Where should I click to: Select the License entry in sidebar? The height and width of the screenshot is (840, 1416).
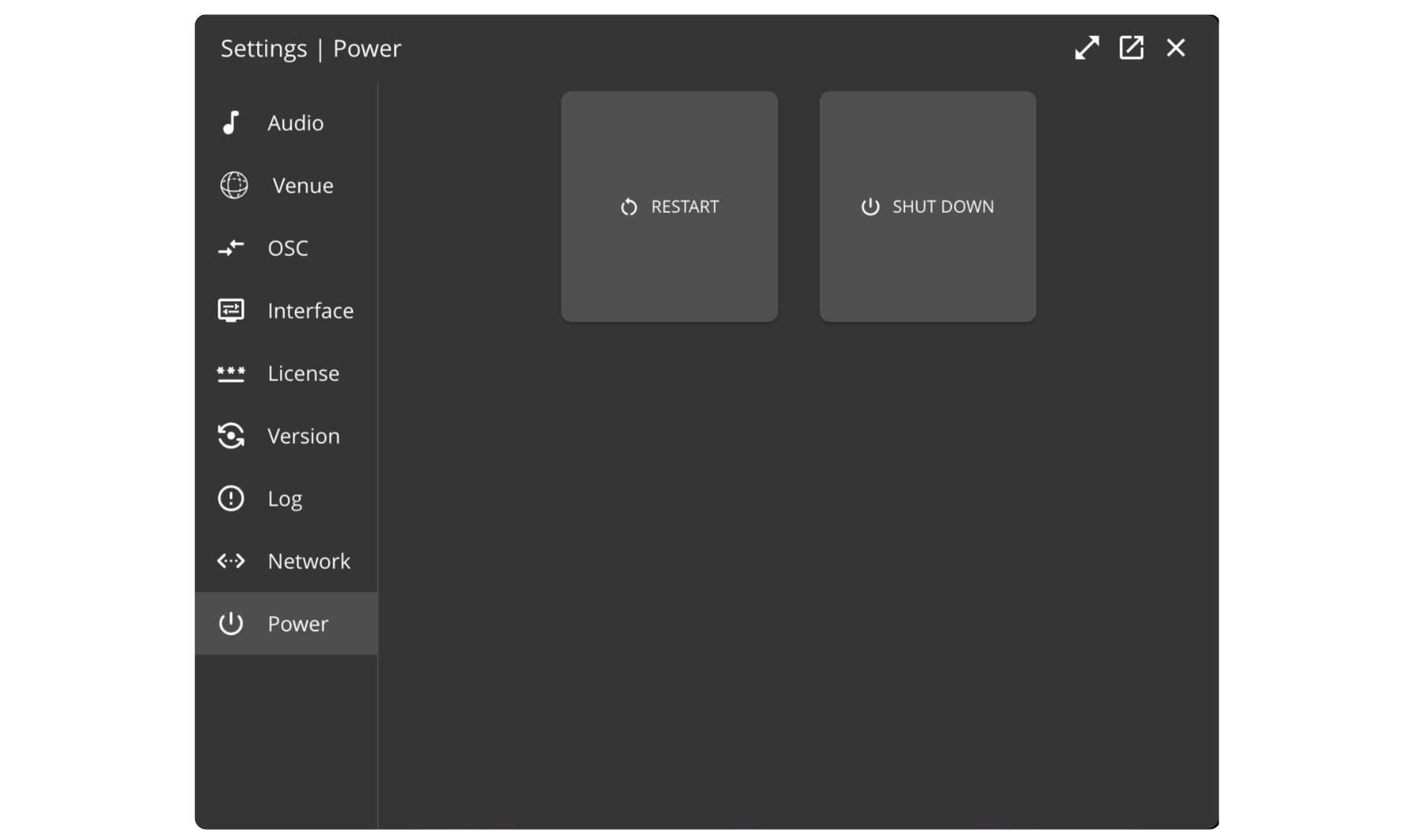[x=303, y=374]
